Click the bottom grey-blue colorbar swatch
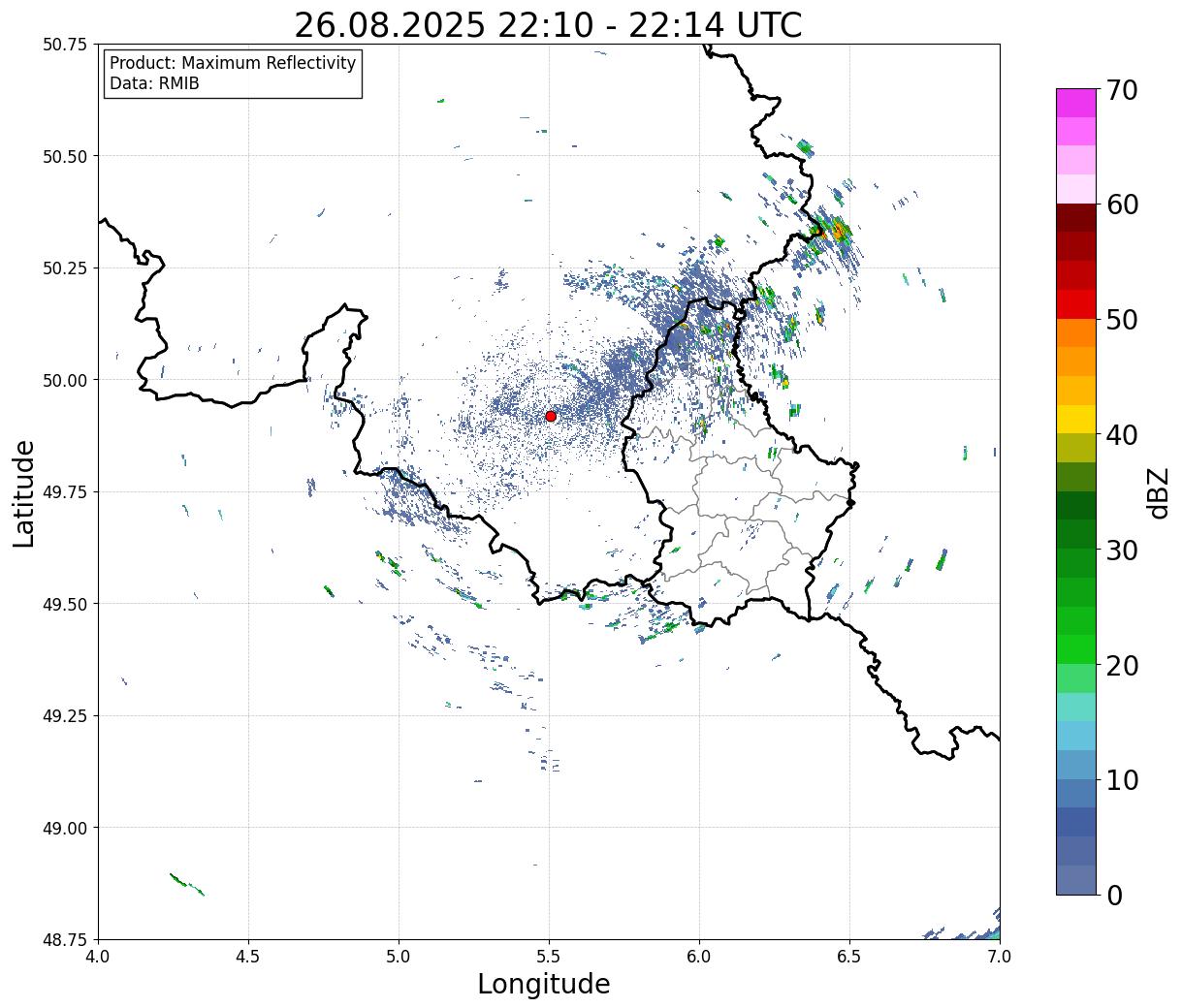Screen dimensions: 1182x1008 click(1076, 880)
